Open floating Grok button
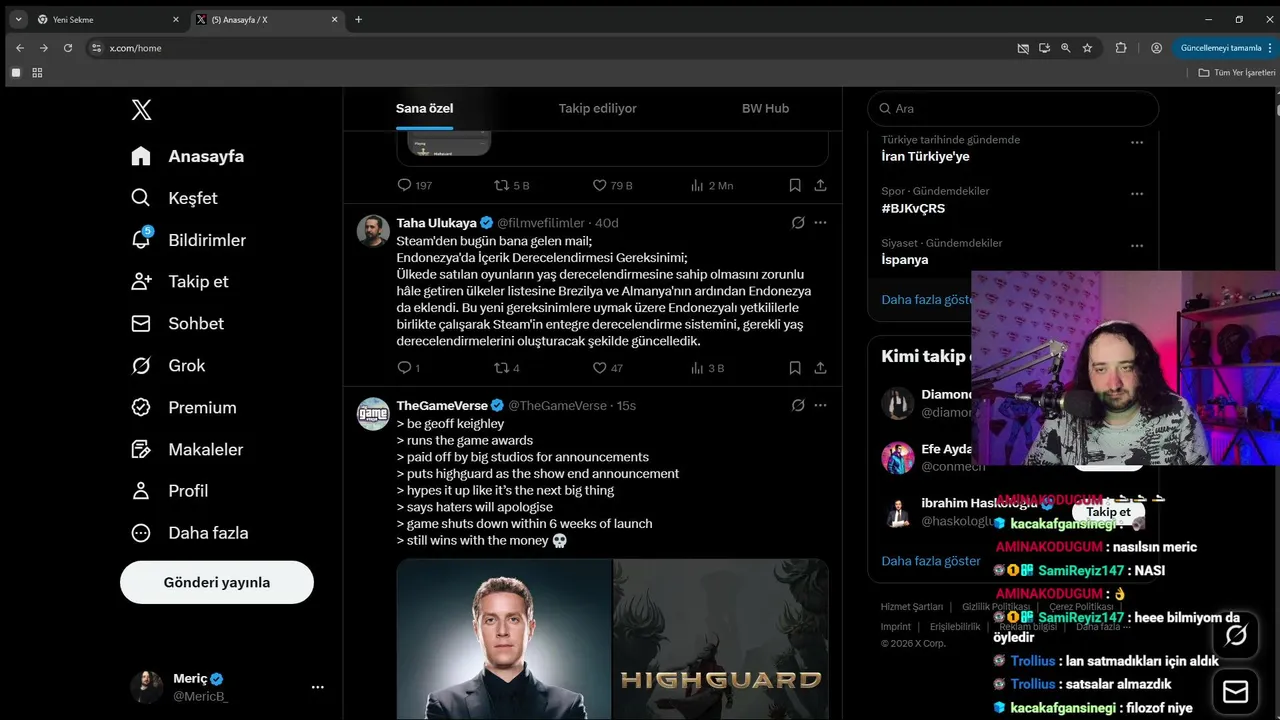 pyautogui.click(x=1236, y=634)
